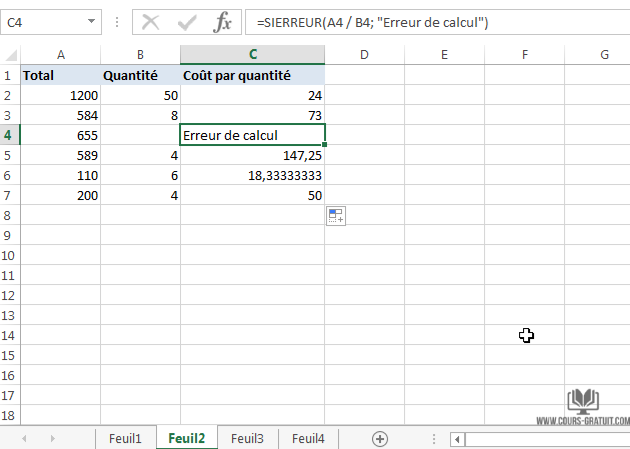Click the Insert Function fx icon
630x449 pixels.
[x=223, y=22]
